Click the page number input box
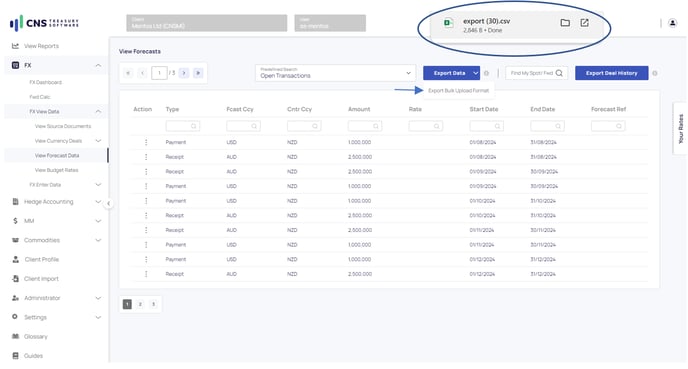Screen dimensions: 688x369 pos(159,73)
